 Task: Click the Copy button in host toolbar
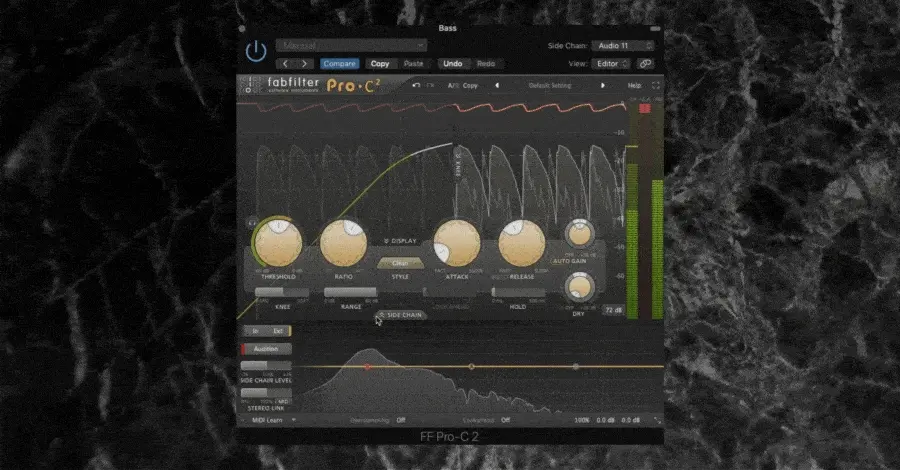point(379,64)
